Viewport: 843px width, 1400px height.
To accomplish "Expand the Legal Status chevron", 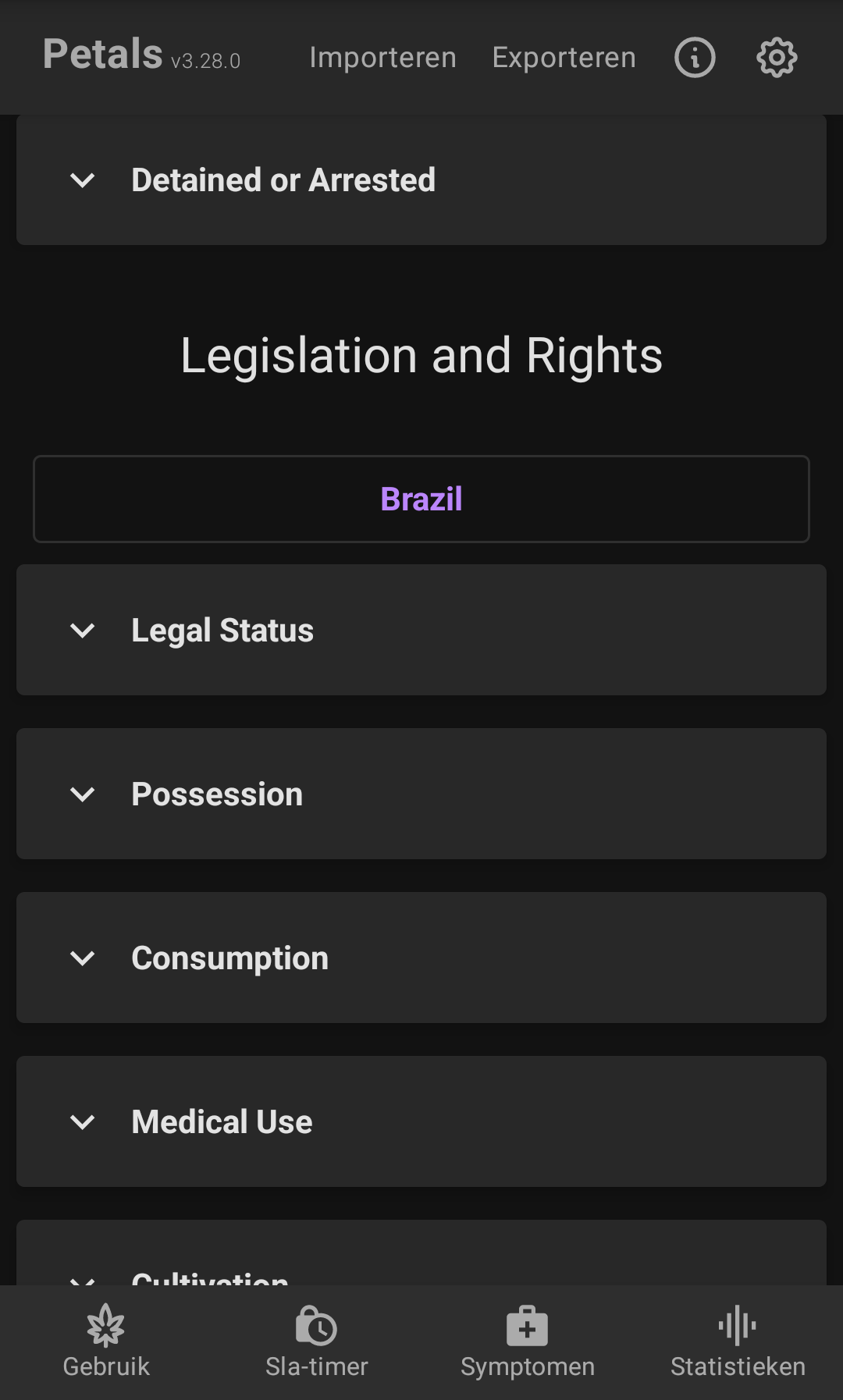I will pos(82,631).
